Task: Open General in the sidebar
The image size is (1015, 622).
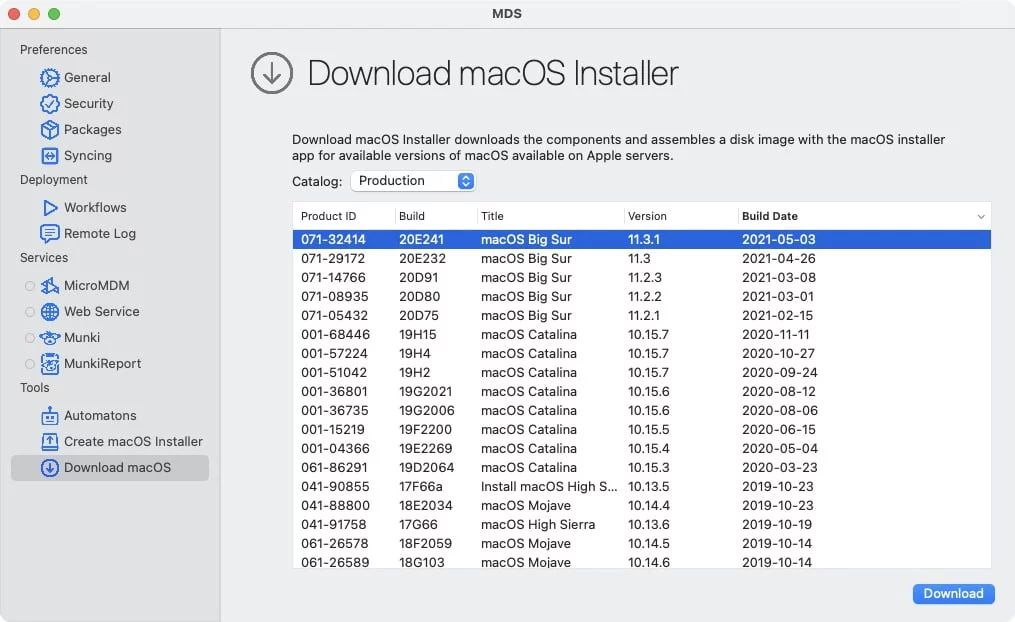Action: (x=87, y=78)
